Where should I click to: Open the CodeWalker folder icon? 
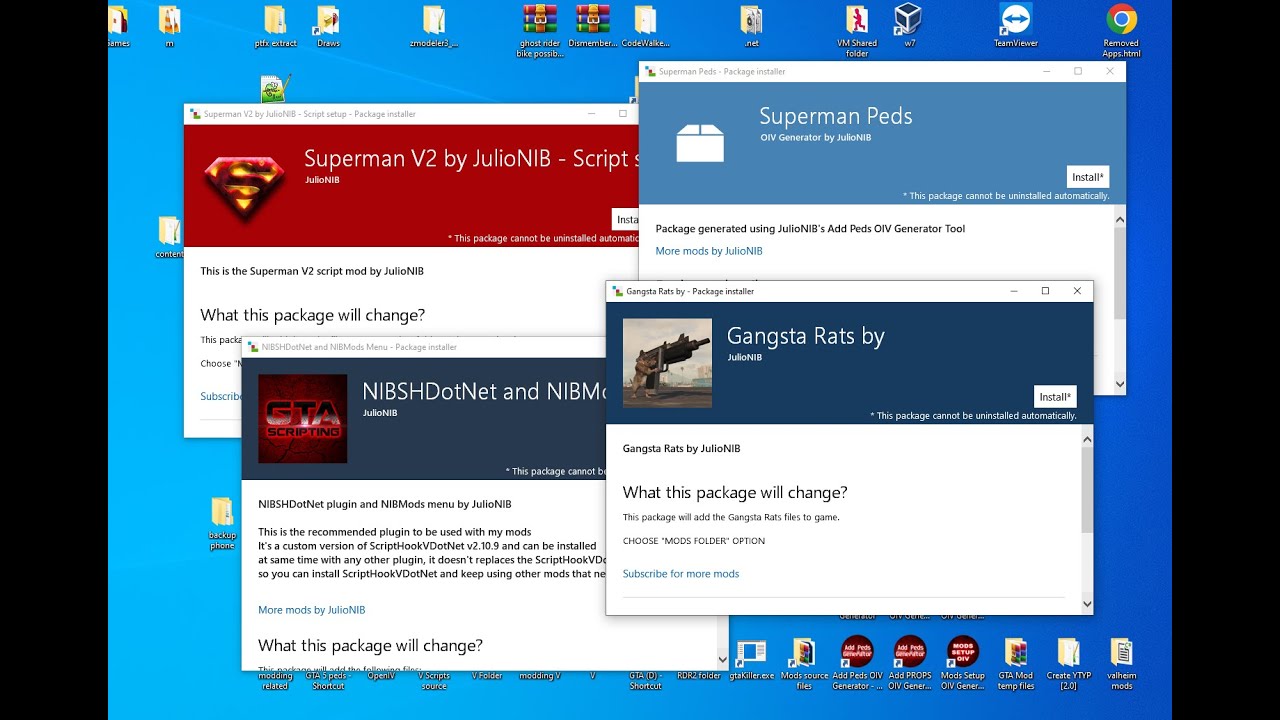point(645,27)
